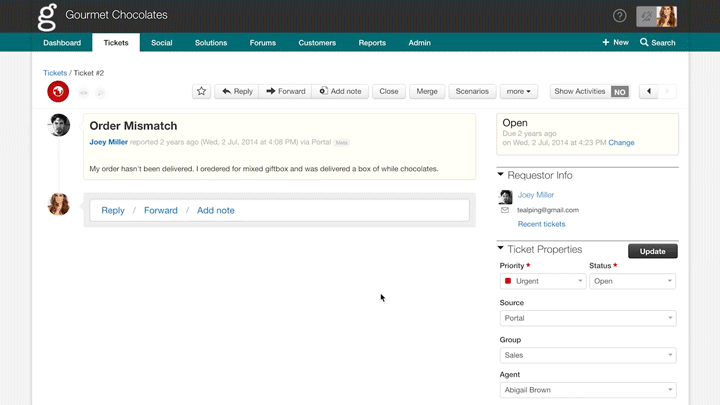Click the New button in navigation bar
720x405 pixels.
click(615, 42)
